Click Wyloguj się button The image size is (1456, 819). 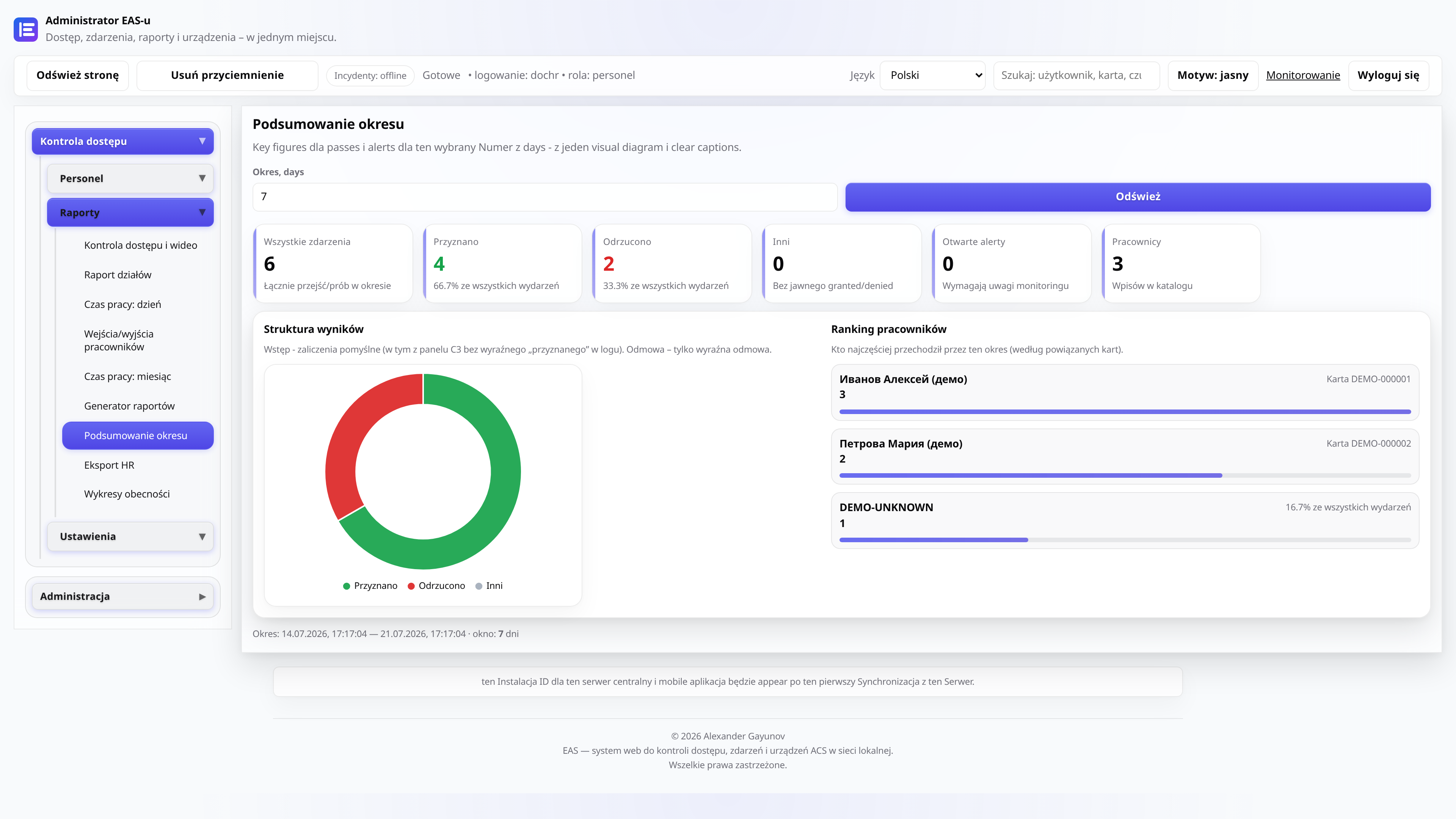tap(1388, 75)
